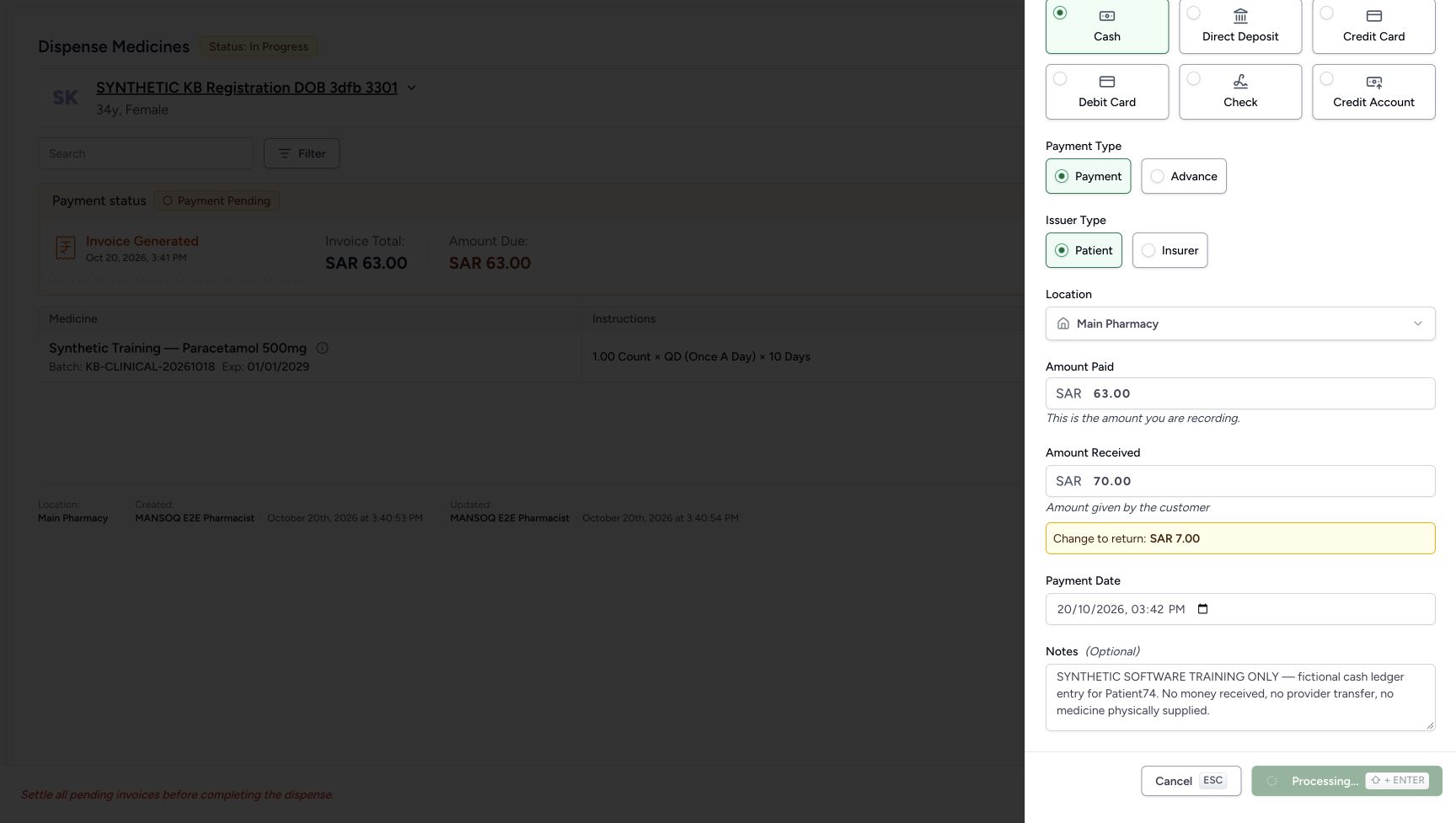Click the Invoice Generated text
This screenshot has width=1456, height=823.
pyautogui.click(x=142, y=241)
